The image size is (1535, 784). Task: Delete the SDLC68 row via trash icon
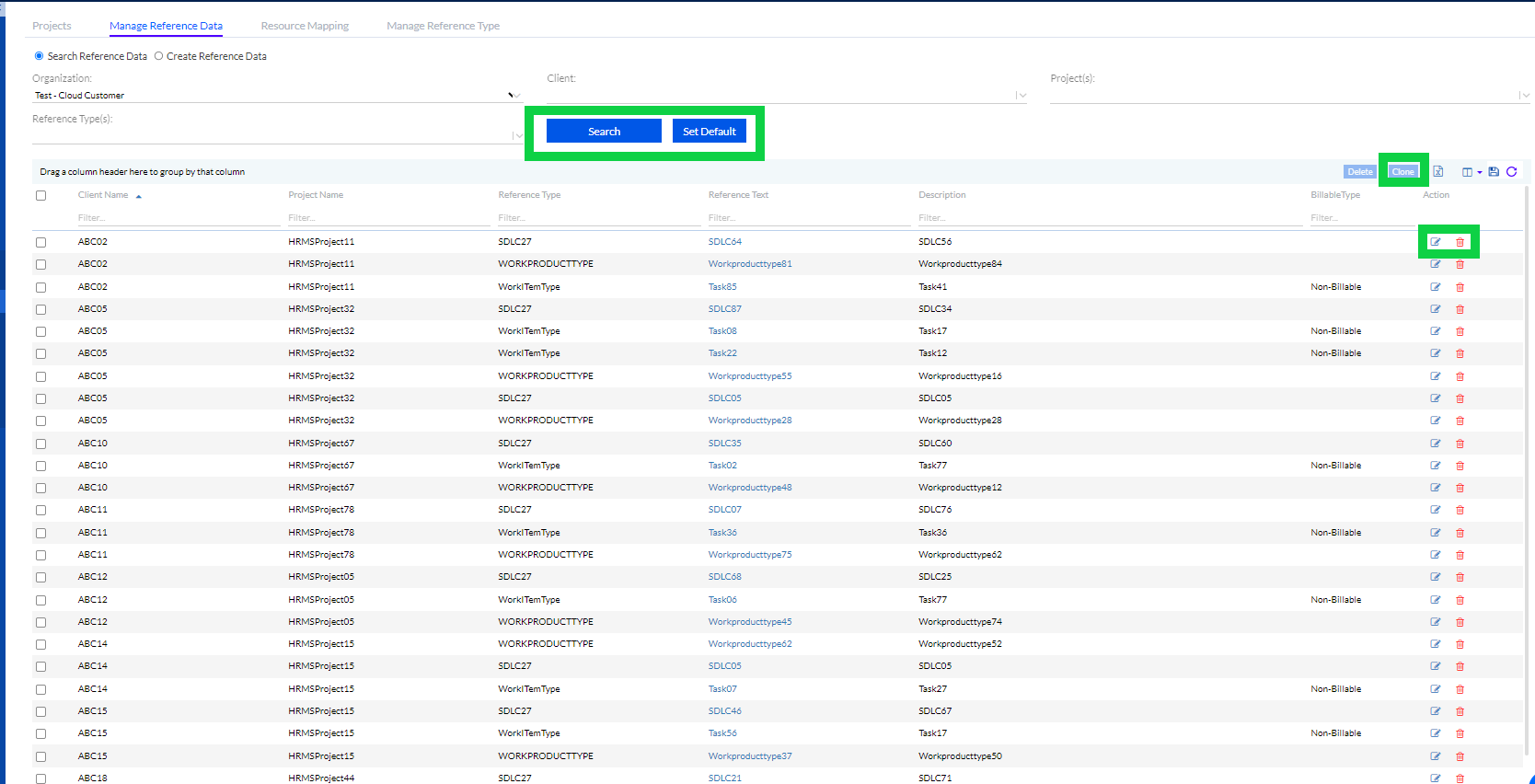point(1460,577)
